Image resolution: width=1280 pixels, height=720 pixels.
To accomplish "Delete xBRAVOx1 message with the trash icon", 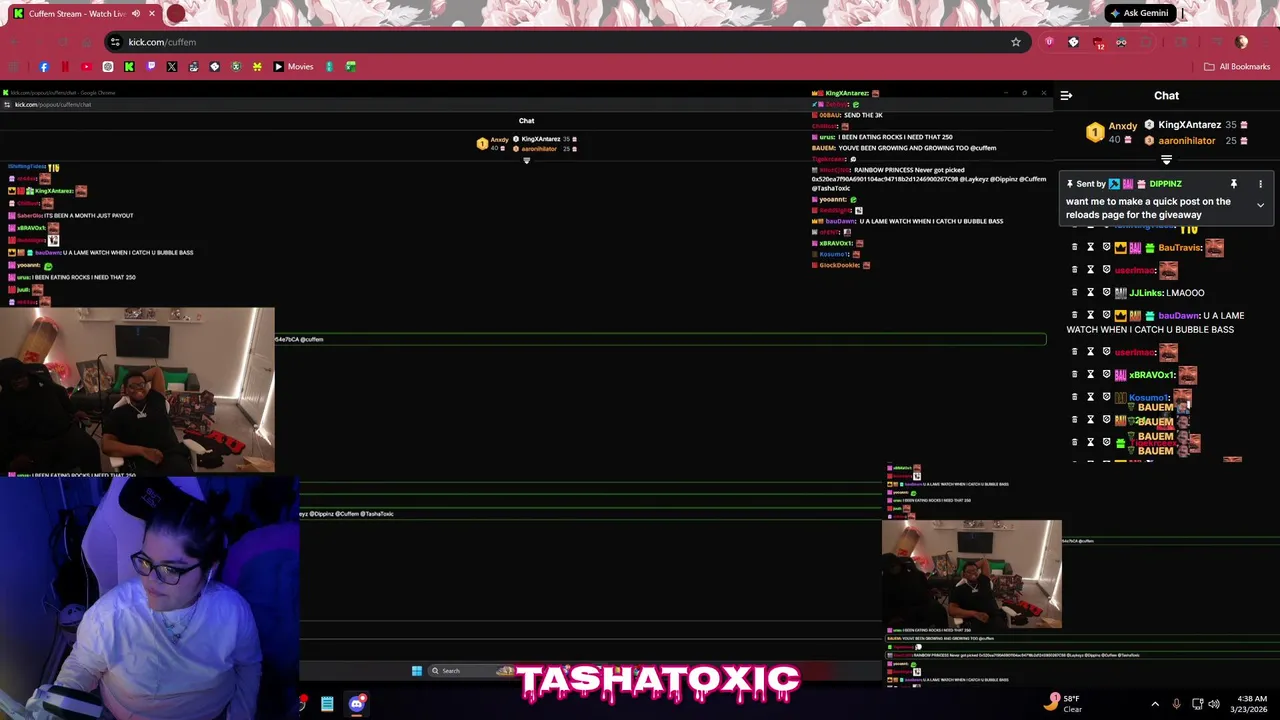I will coord(1075,374).
